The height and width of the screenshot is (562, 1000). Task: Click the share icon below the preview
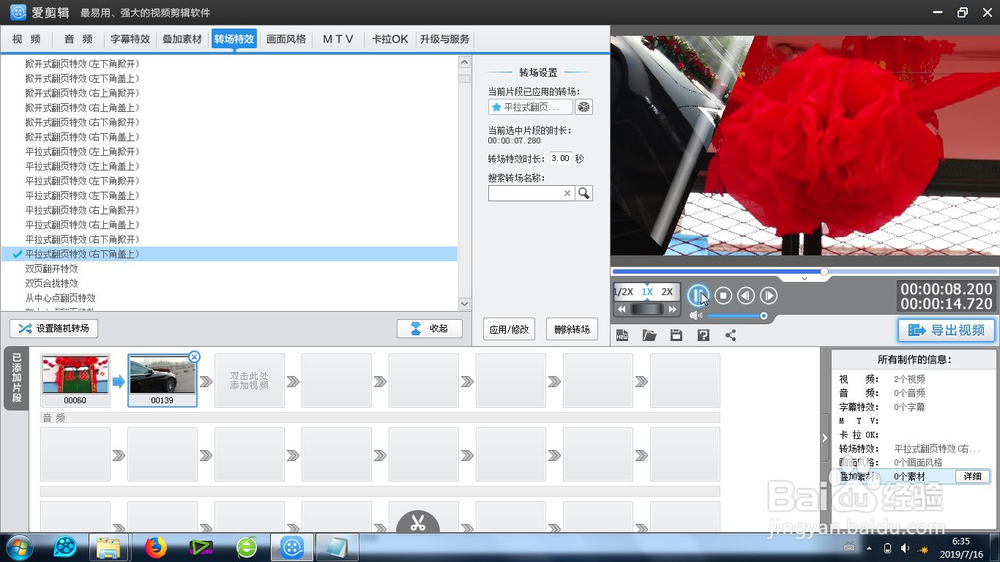[731, 335]
